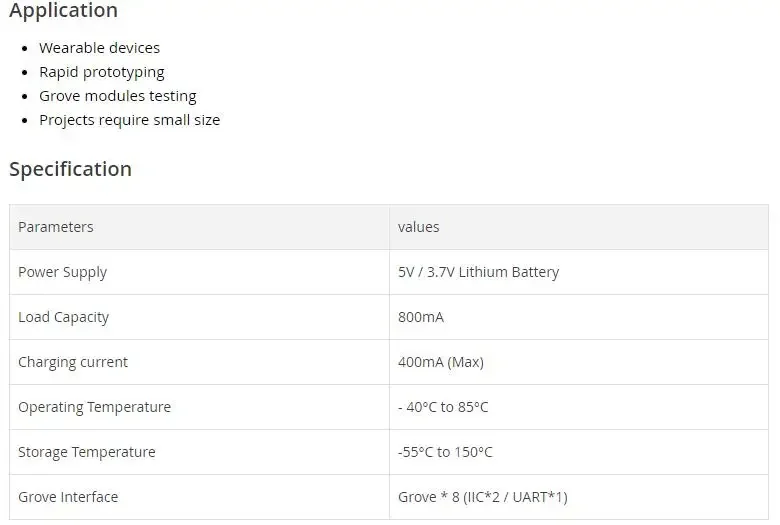Viewport: 780px width, 525px height.
Task: Click the Grove modules testing bullet
Action: [117, 96]
